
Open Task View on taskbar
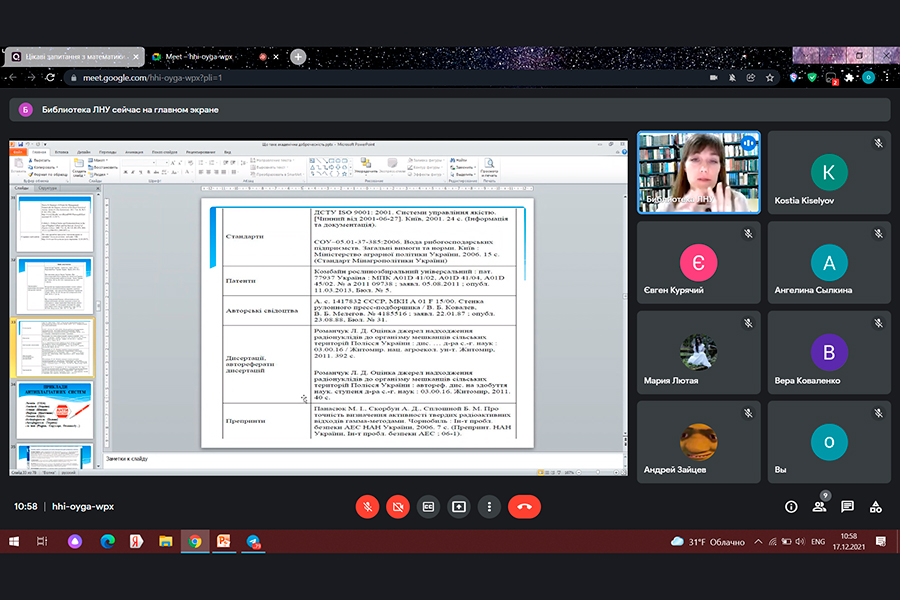point(42,541)
